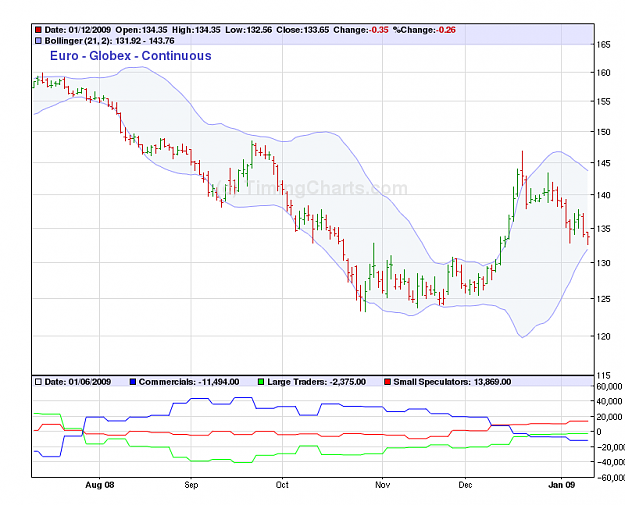The width and height of the screenshot is (625, 505).
Task: Click the 130 price axis label
Action: point(603,263)
